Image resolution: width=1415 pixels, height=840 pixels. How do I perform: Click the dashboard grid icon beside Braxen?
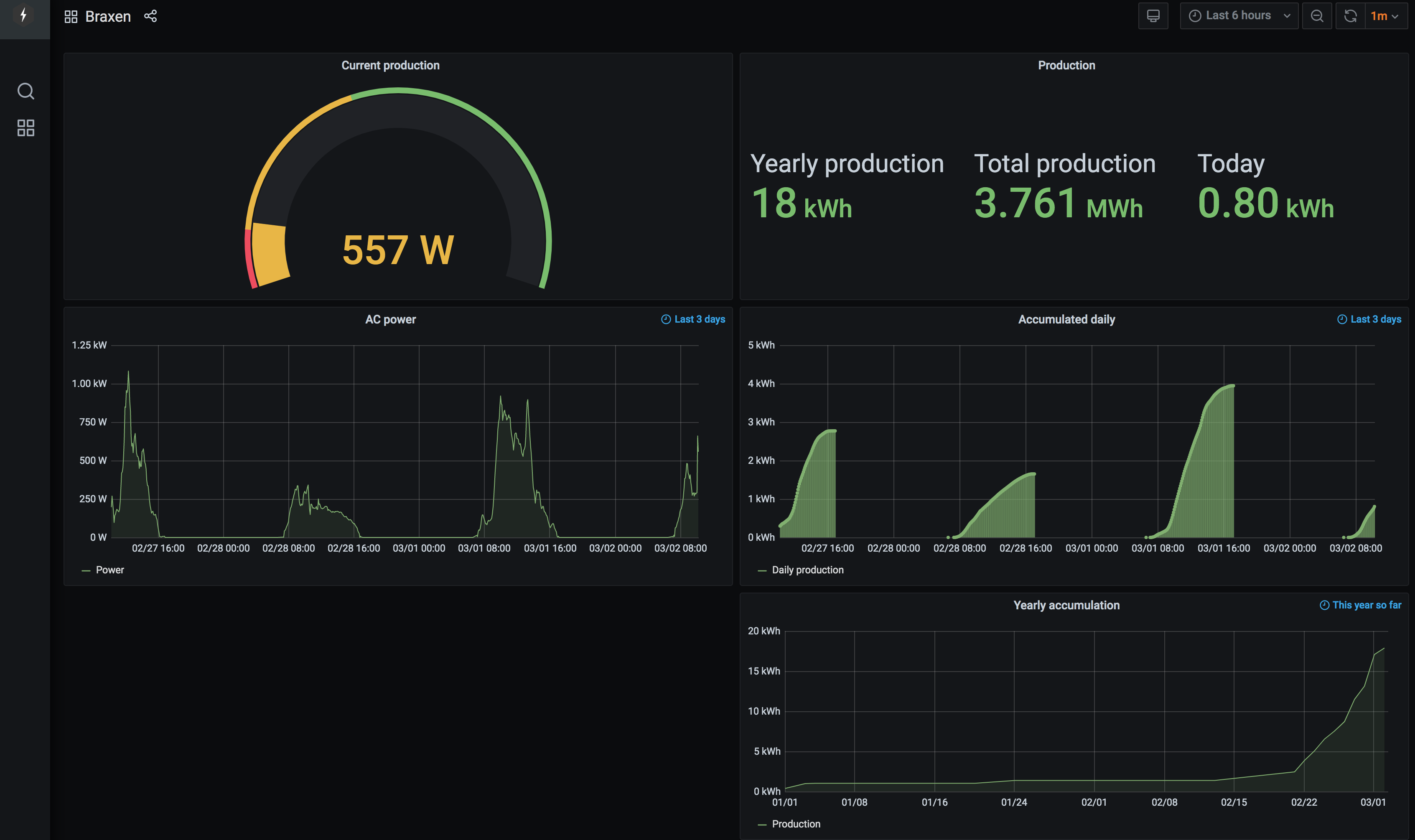click(71, 17)
